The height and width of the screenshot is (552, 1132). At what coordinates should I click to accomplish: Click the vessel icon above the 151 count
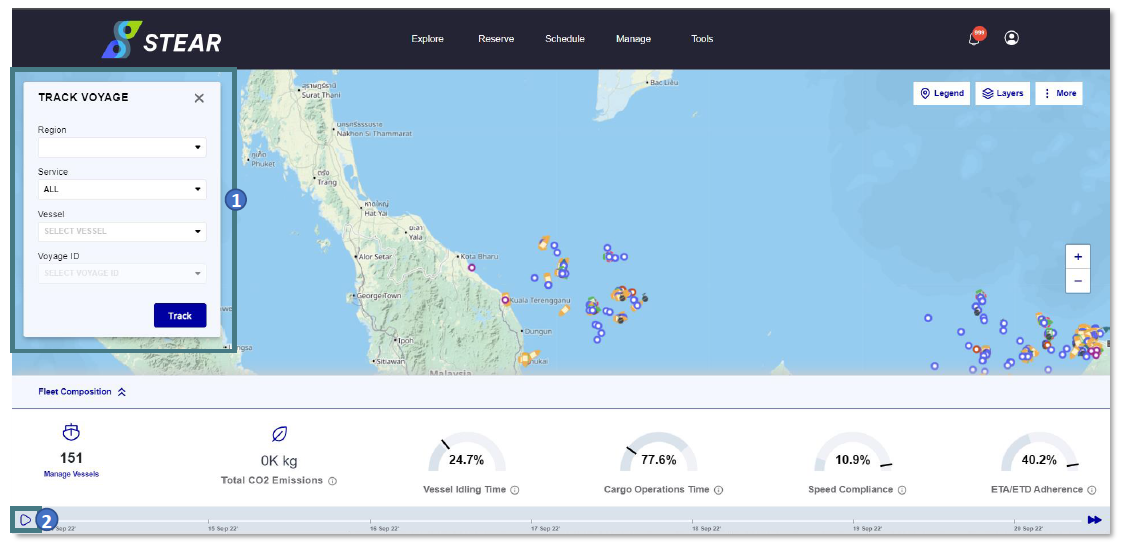click(x=71, y=432)
